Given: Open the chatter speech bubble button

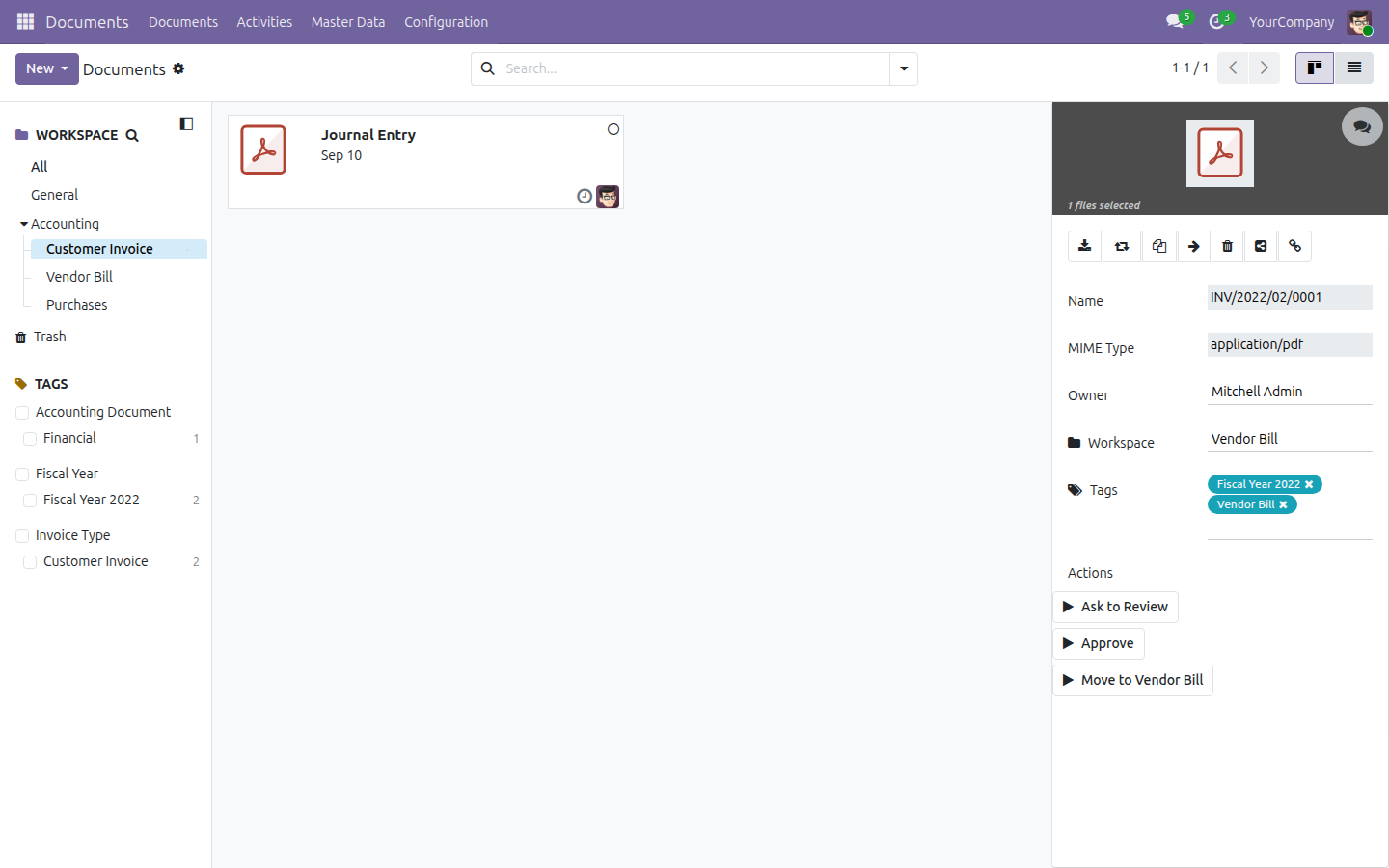Looking at the screenshot, I should (x=1362, y=126).
